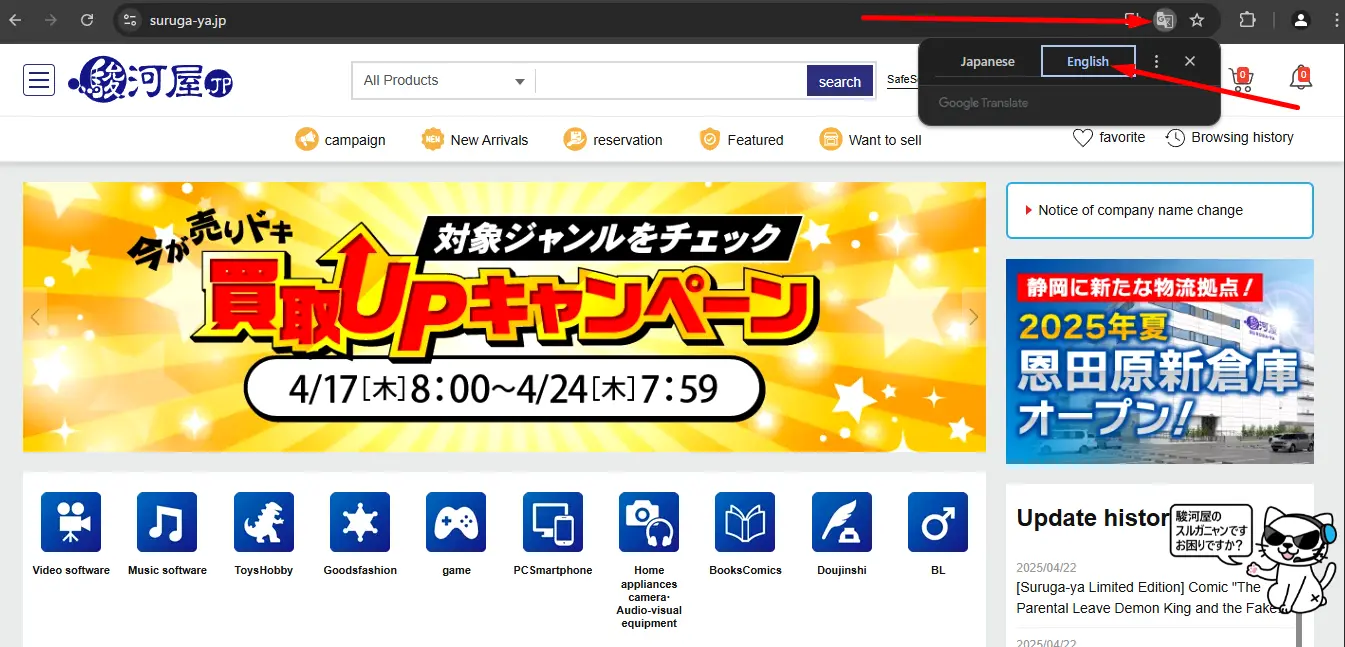
Task: Select the Doujinshi category icon
Action: [x=841, y=521]
